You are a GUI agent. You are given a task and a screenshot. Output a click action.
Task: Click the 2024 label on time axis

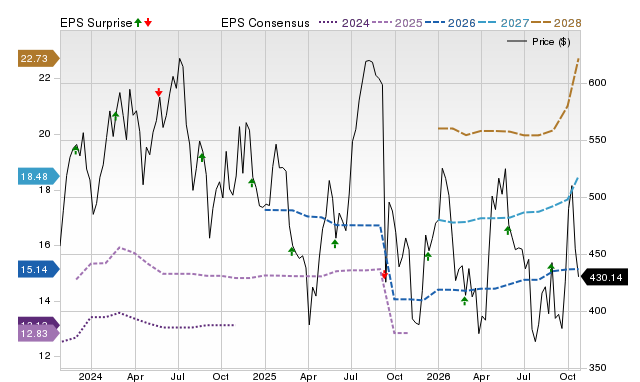coord(91,376)
